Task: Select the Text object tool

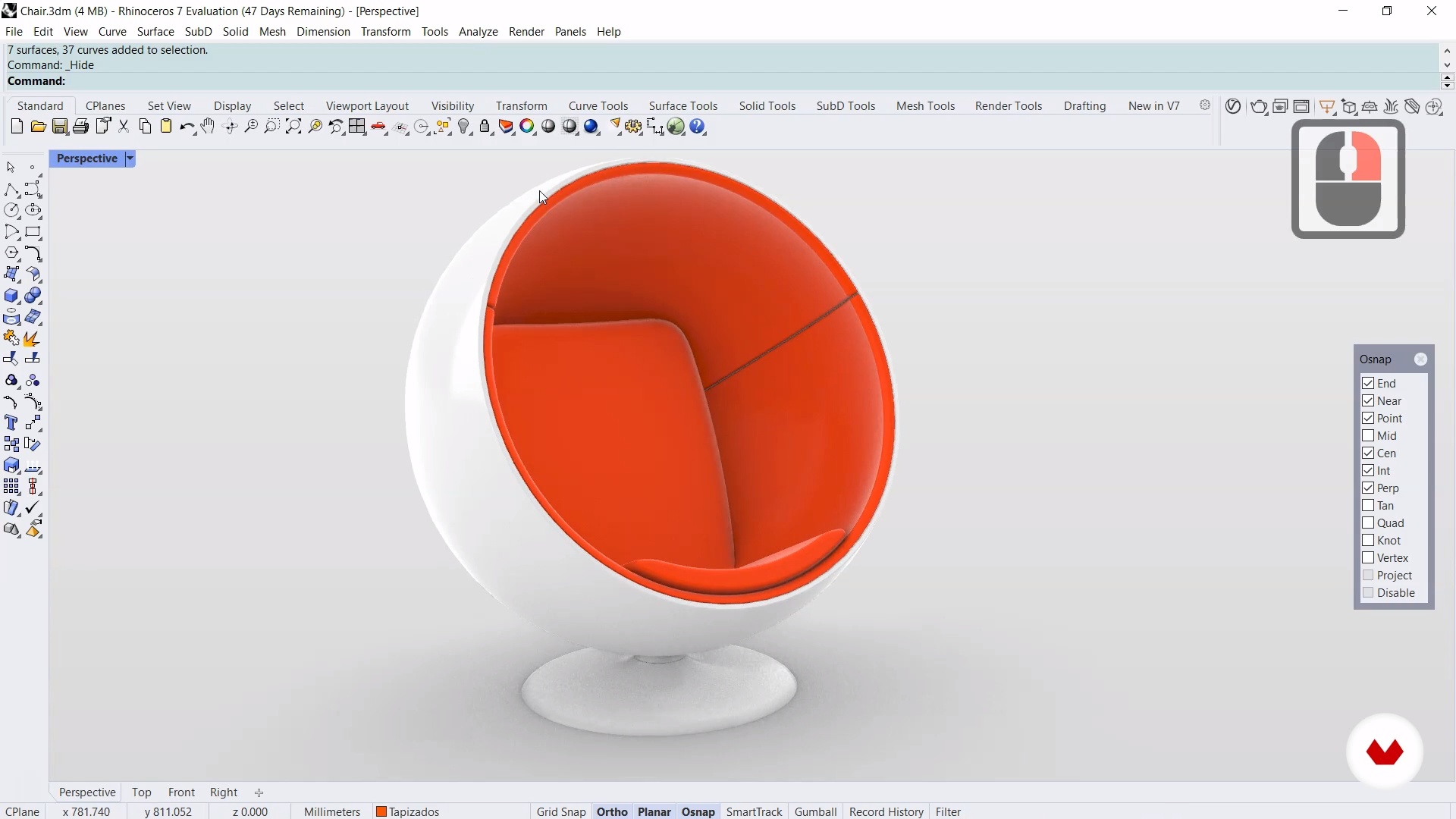Action: click(x=12, y=423)
